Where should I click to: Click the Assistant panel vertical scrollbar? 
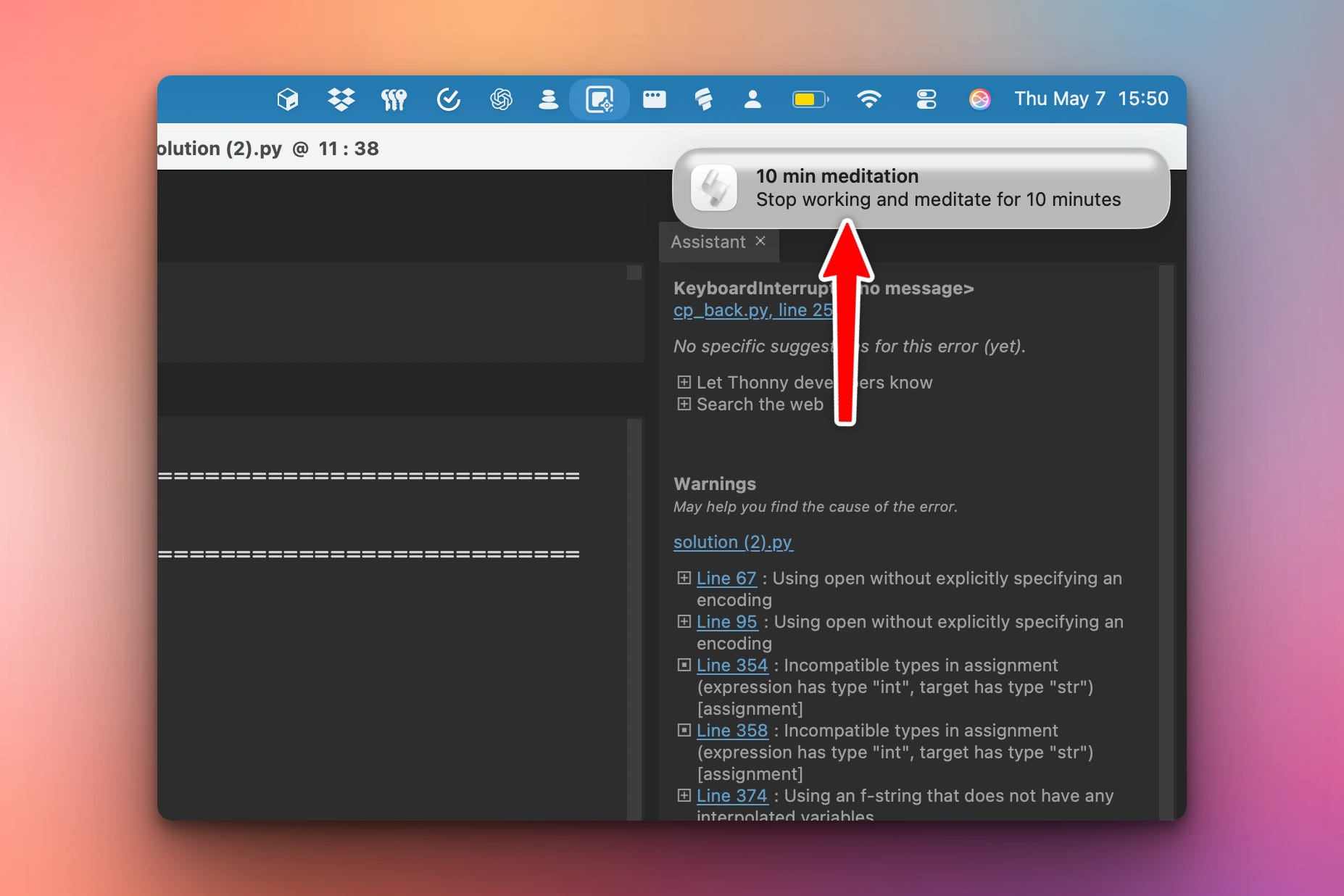[1166, 542]
